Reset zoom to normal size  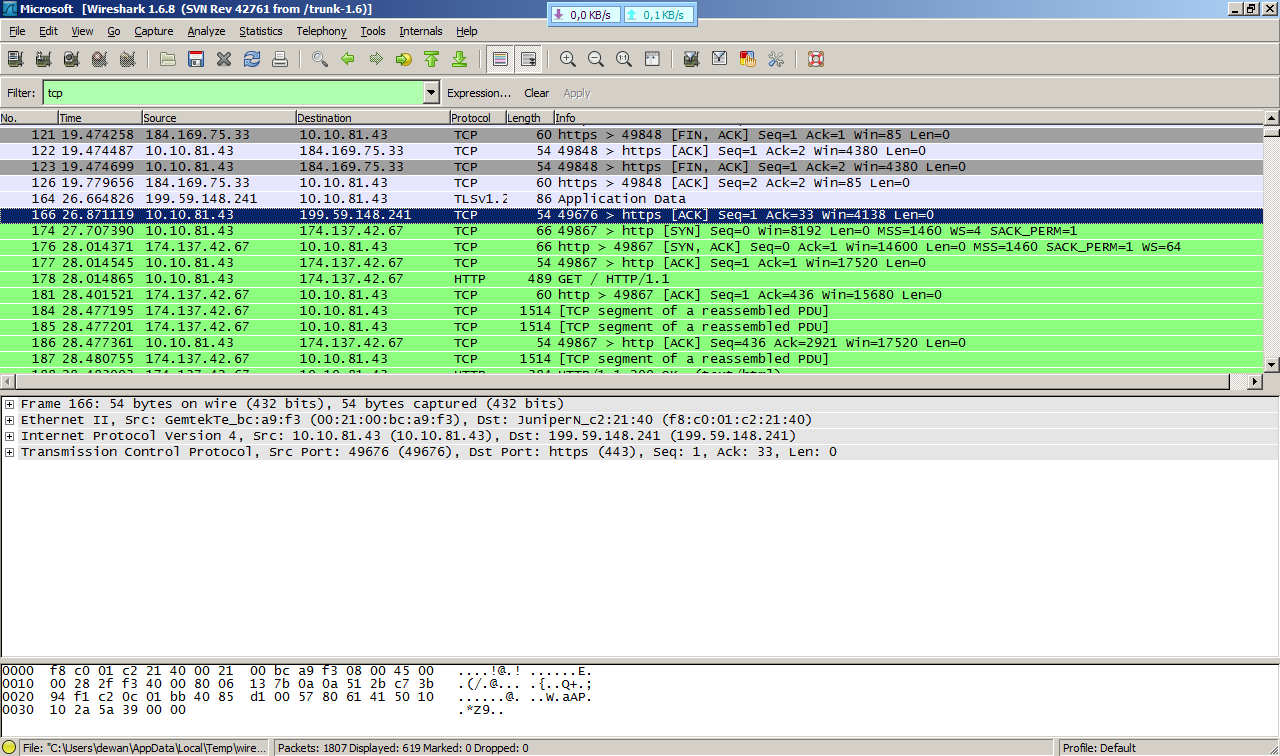coord(624,59)
